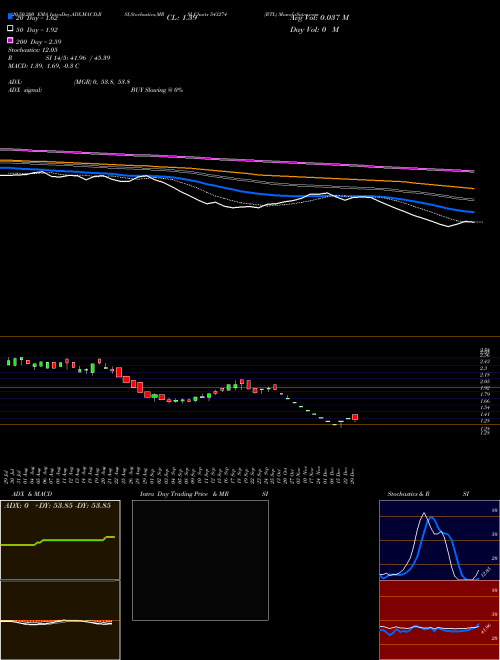
Task: Click the MACD histogram line in lower ADX panel
Action: pyautogui.click(x=56, y=621)
